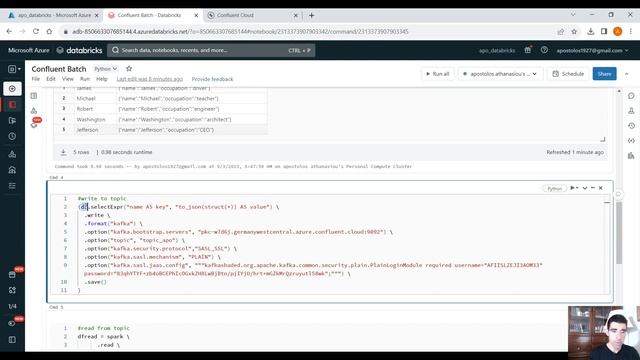
Task: Open the notebook Edit menu
Action: coord(51,79)
